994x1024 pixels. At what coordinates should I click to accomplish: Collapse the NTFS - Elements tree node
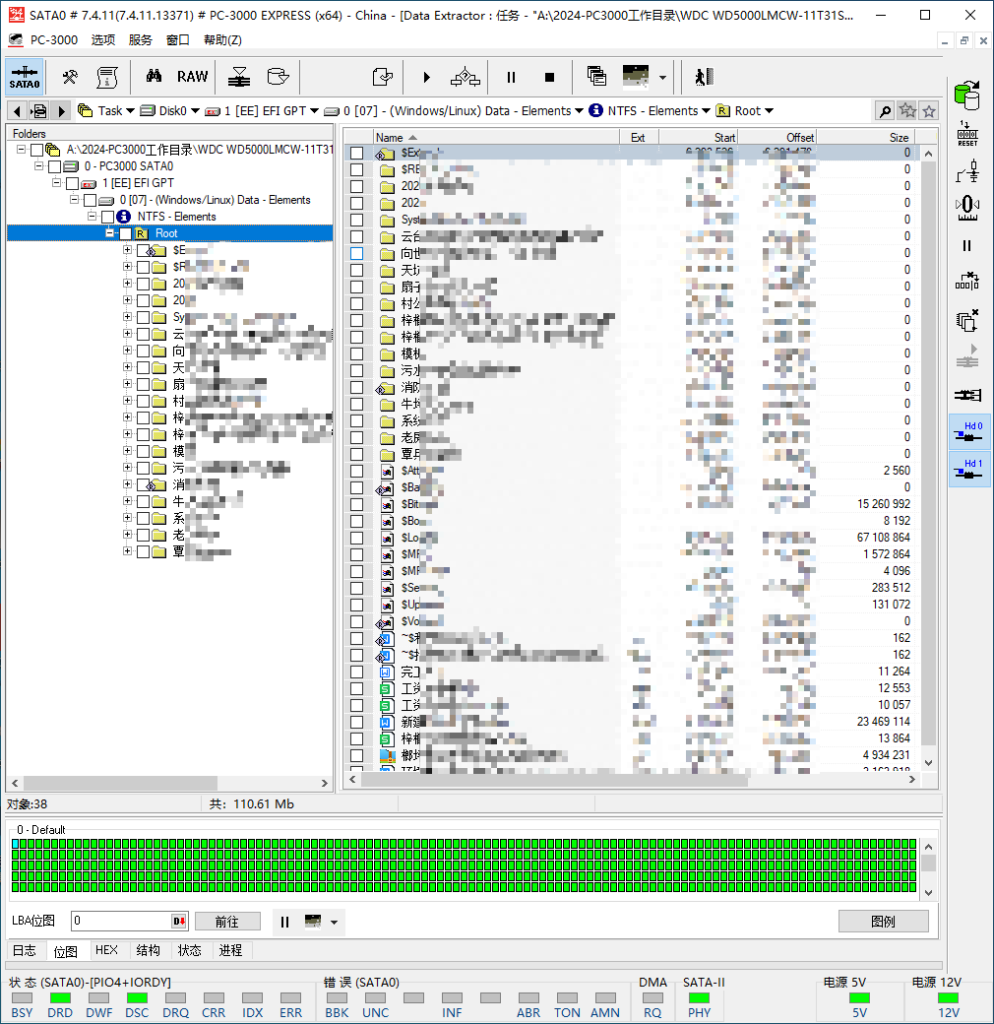92,216
